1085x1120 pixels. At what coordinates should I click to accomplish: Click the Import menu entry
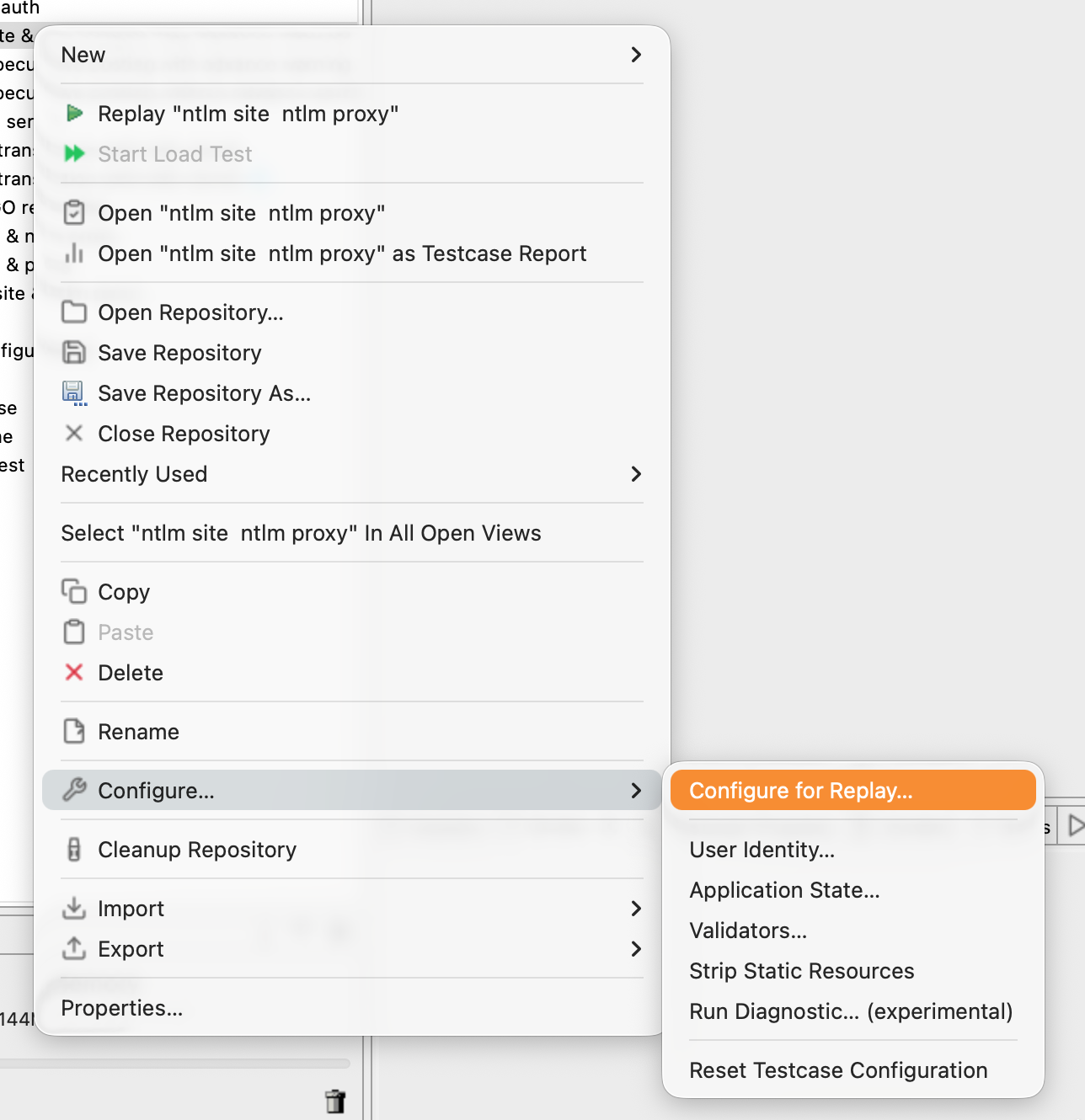(x=351, y=909)
